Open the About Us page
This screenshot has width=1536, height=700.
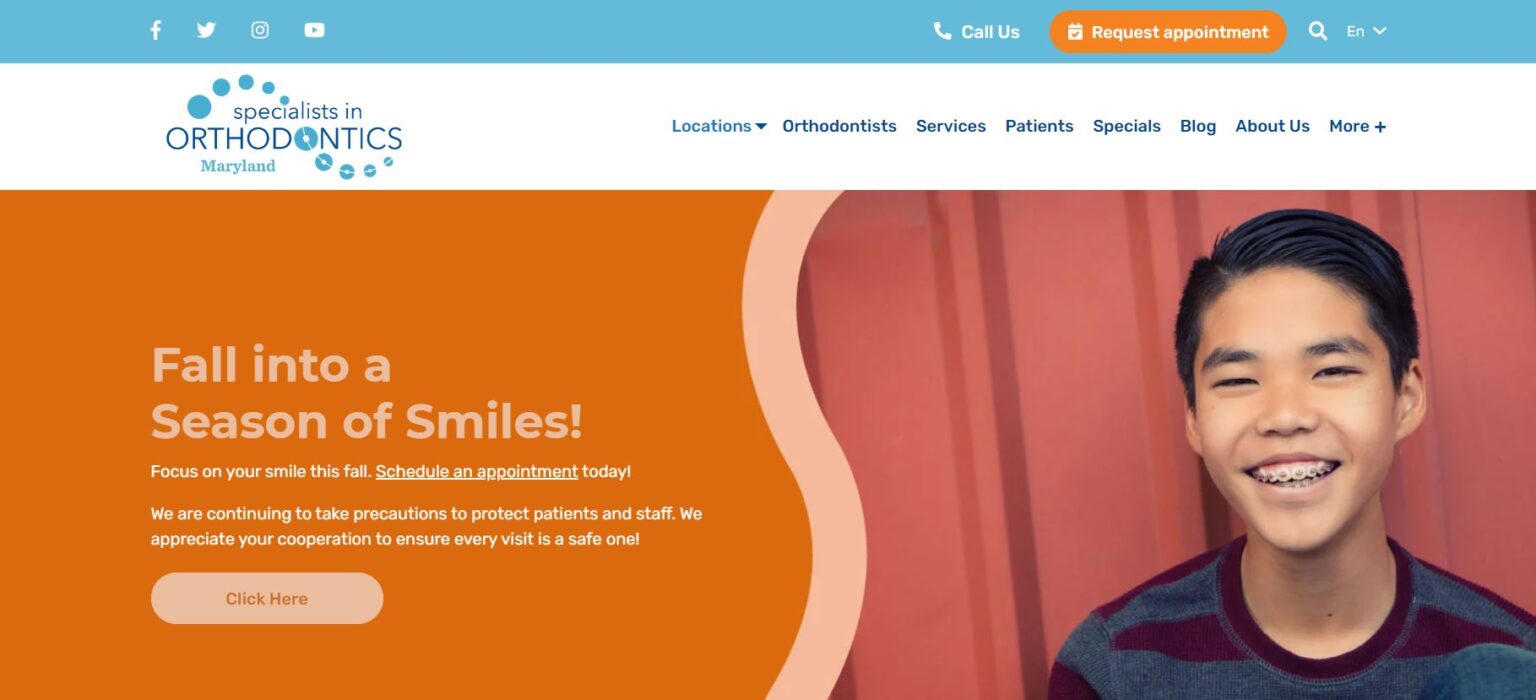[x=1272, y=126]
